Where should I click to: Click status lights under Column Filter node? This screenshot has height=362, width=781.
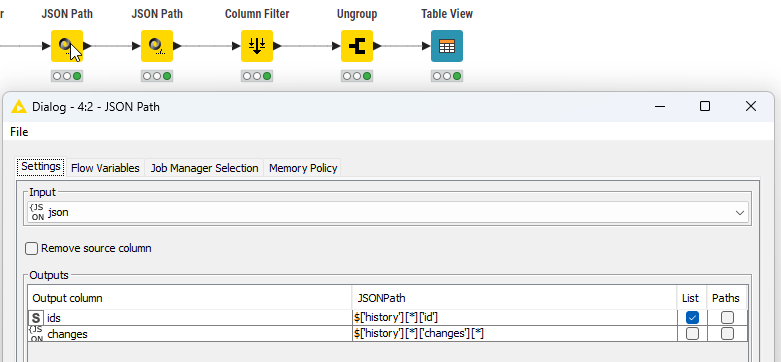pyautogui.click(x=257, y=76)
